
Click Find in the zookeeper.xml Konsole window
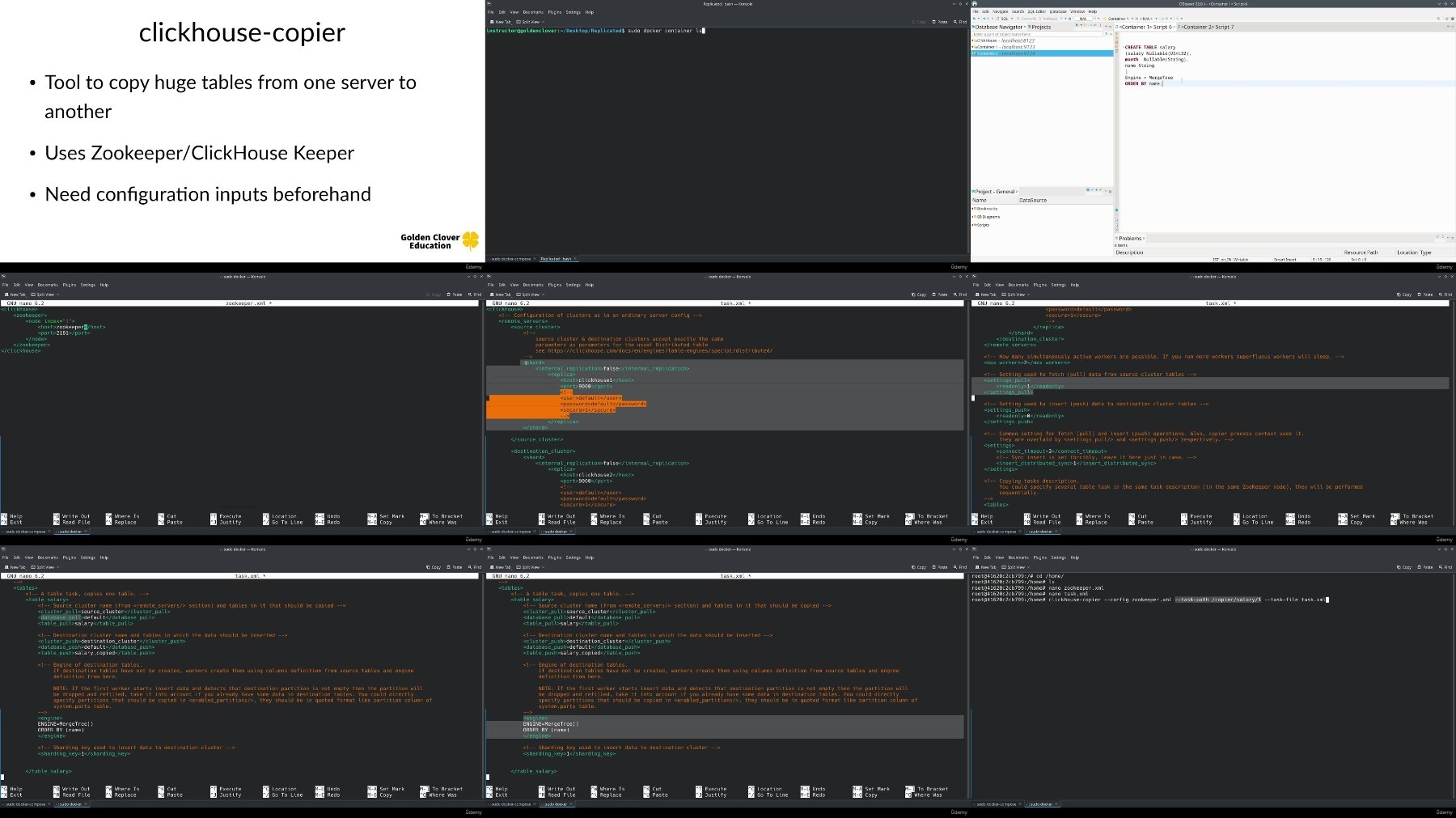[x=475, y=295]
